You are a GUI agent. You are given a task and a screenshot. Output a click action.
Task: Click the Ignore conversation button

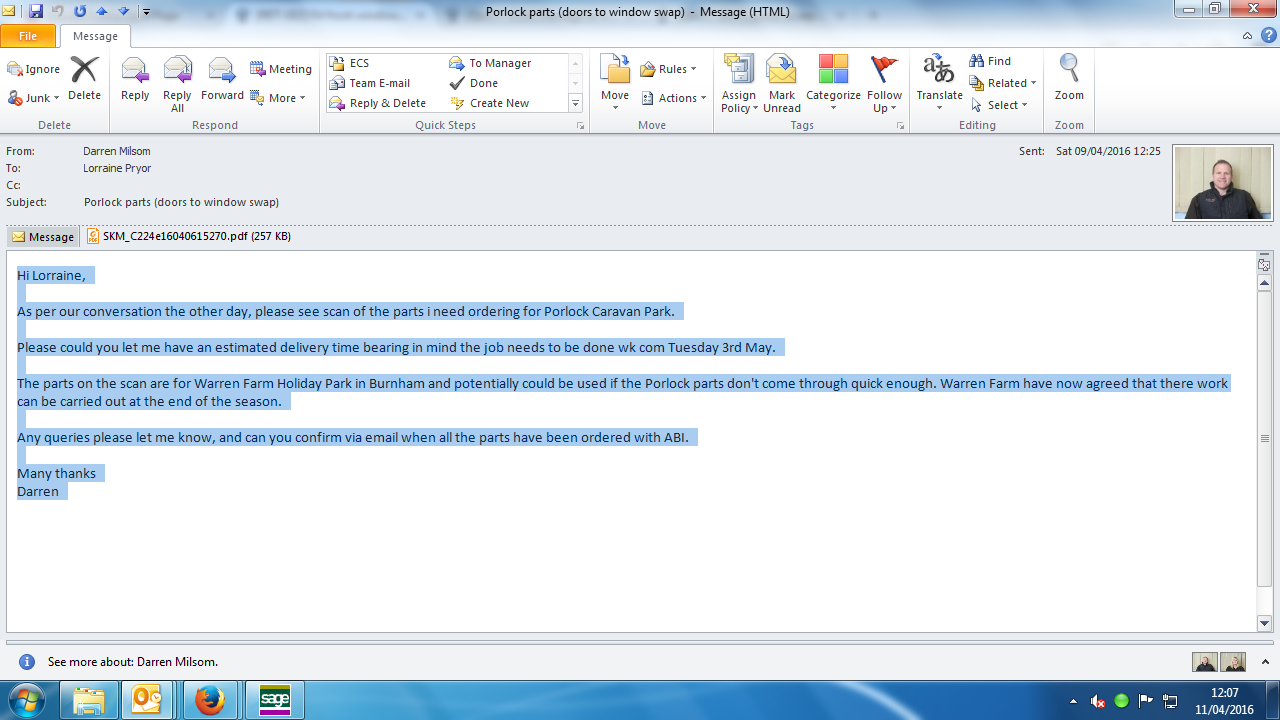[x=34, y=69]
